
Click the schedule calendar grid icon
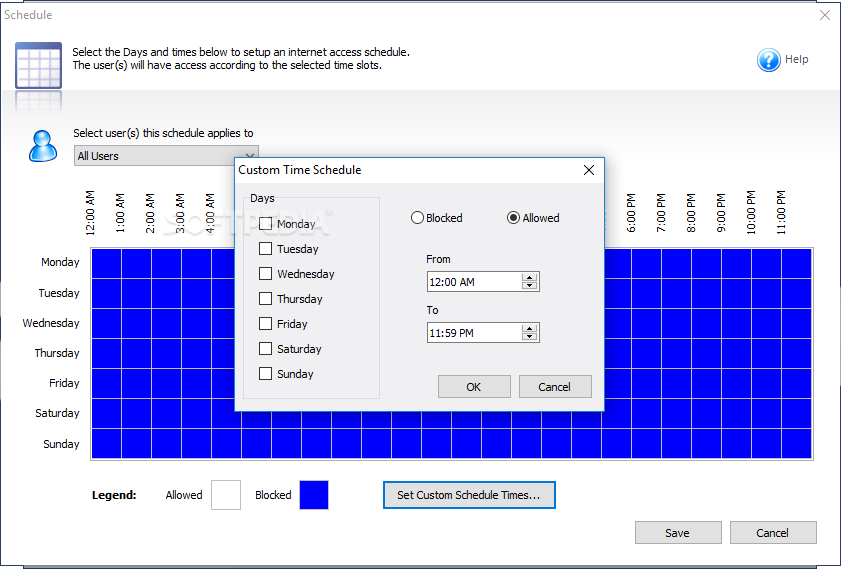coord(38,65)
